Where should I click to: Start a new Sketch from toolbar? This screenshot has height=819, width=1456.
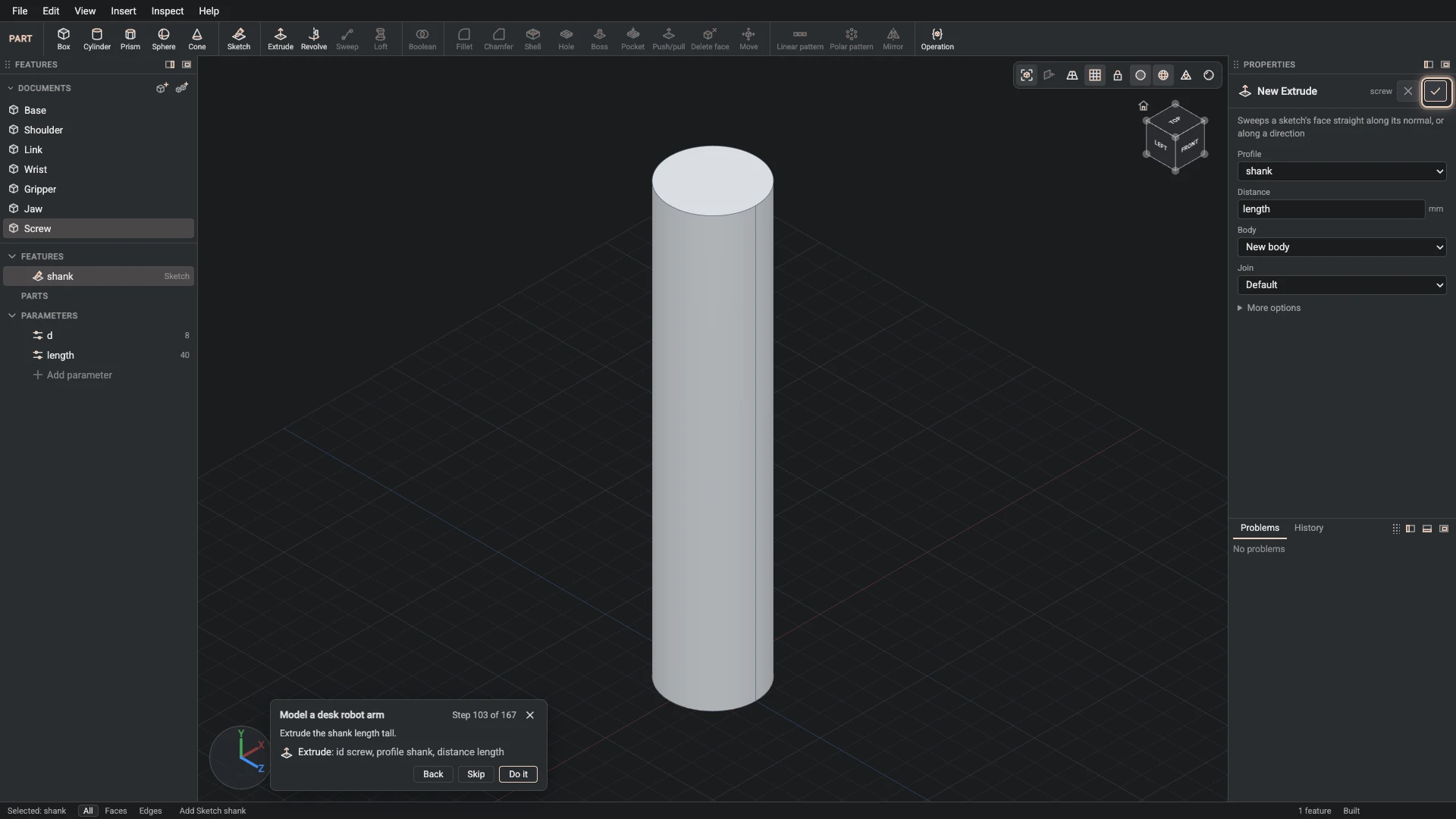pyautogui.click(x=239, y=39)
